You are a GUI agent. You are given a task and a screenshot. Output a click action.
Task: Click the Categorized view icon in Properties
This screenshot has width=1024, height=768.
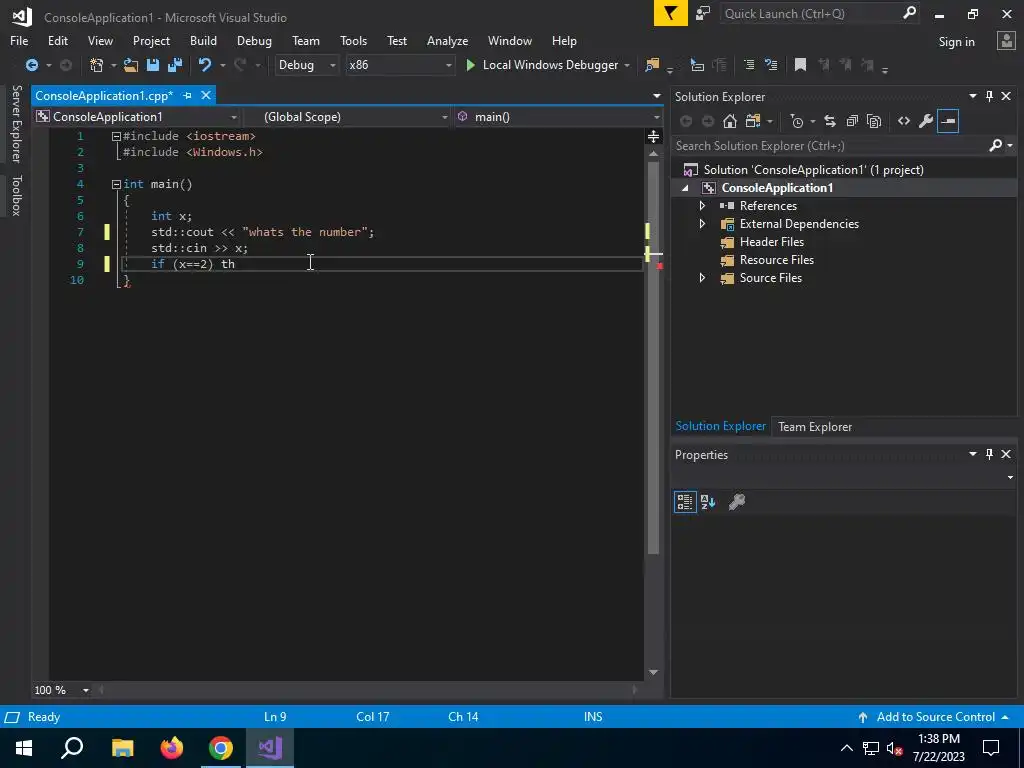tap(685, 502)
